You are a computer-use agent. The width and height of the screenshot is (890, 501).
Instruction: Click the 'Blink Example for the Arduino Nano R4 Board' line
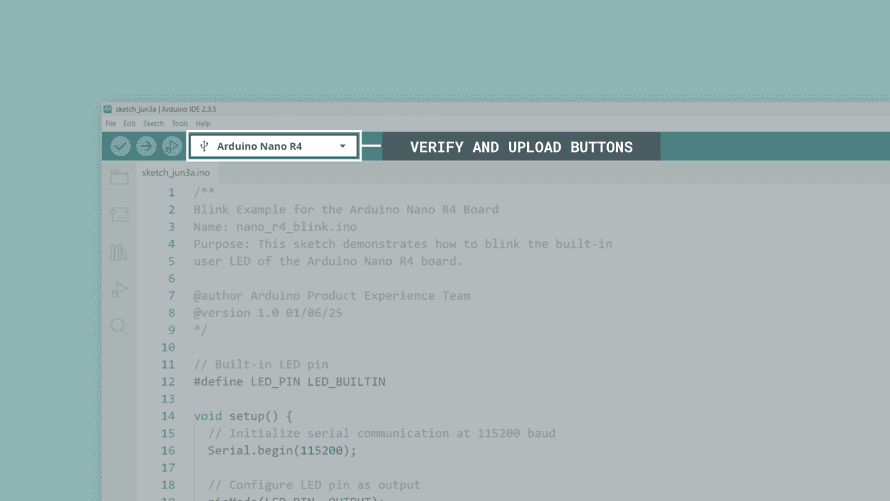click(346, 209)
